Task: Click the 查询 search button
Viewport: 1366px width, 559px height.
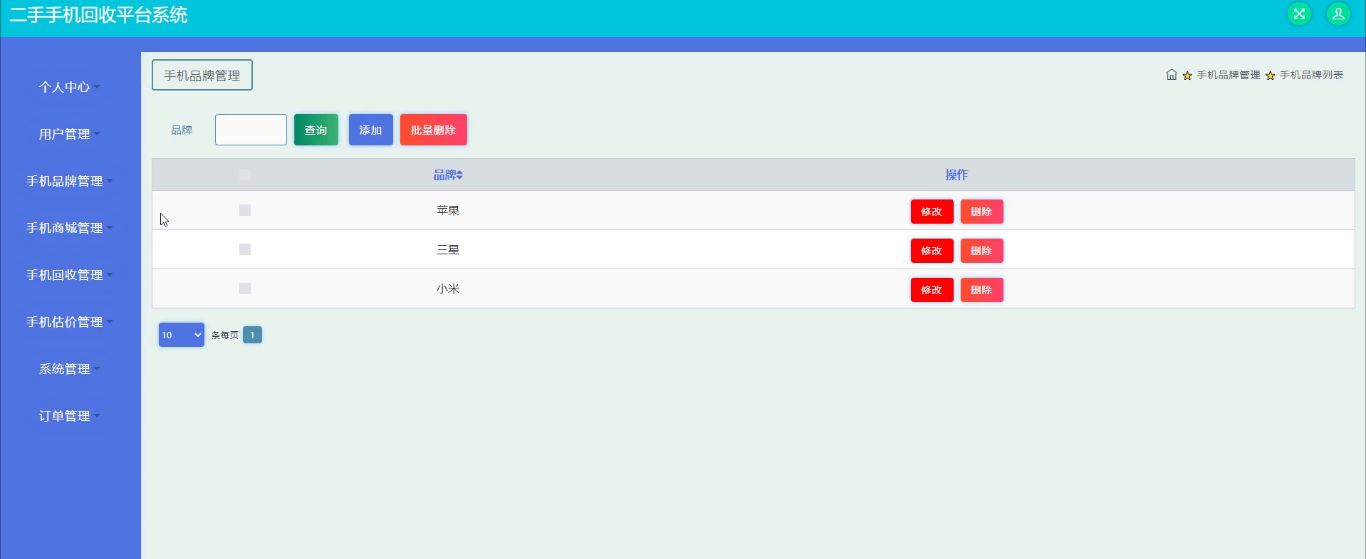Action: coord(316,130)
